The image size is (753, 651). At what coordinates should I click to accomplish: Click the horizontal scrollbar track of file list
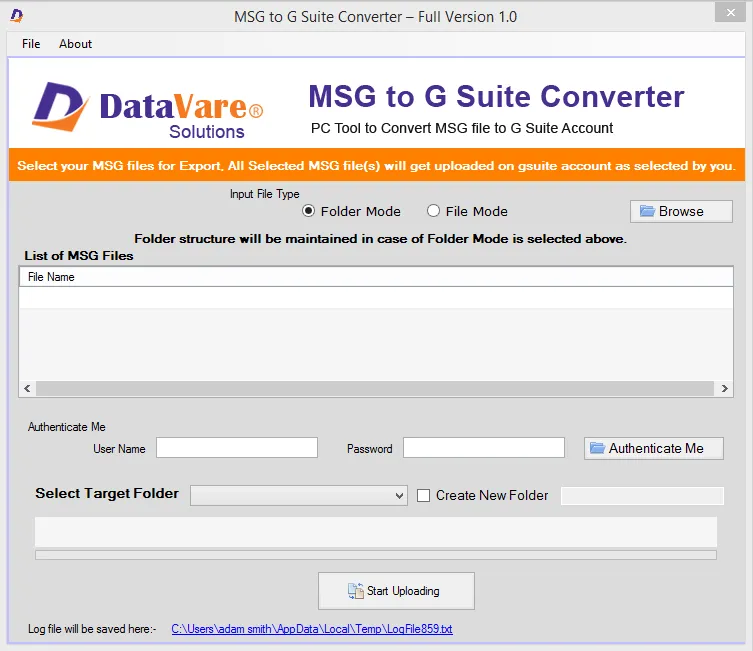pyautogui.click(x=375, y=388)
